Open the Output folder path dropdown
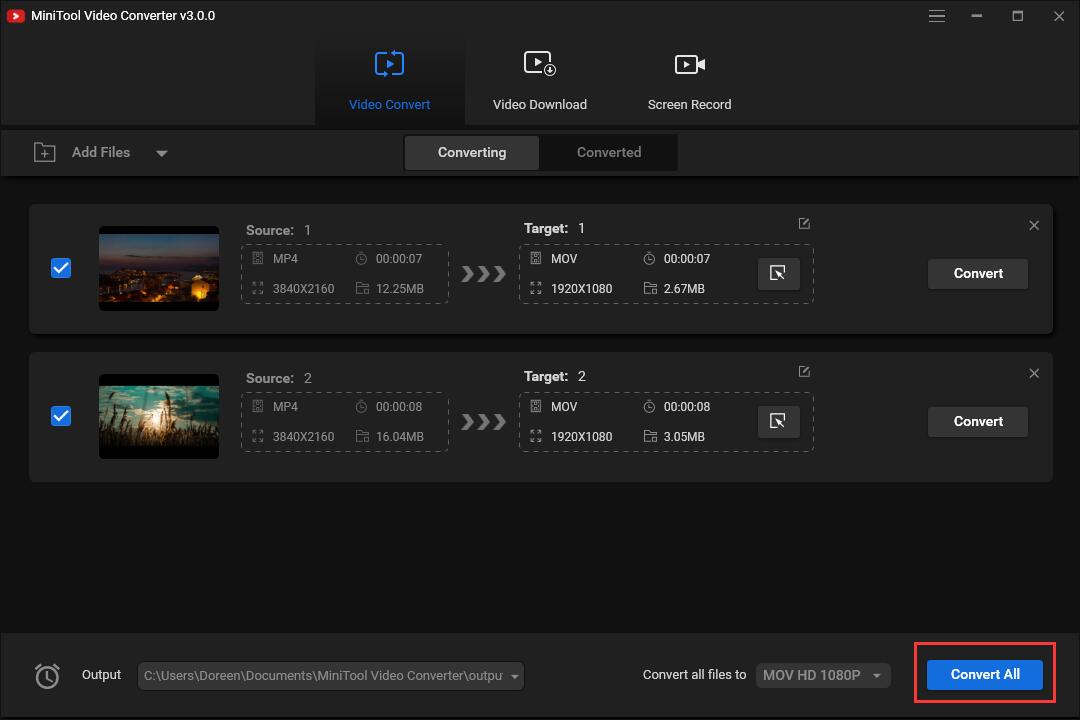The width and height of the screenshot is (1080, 720). (515, 676)
